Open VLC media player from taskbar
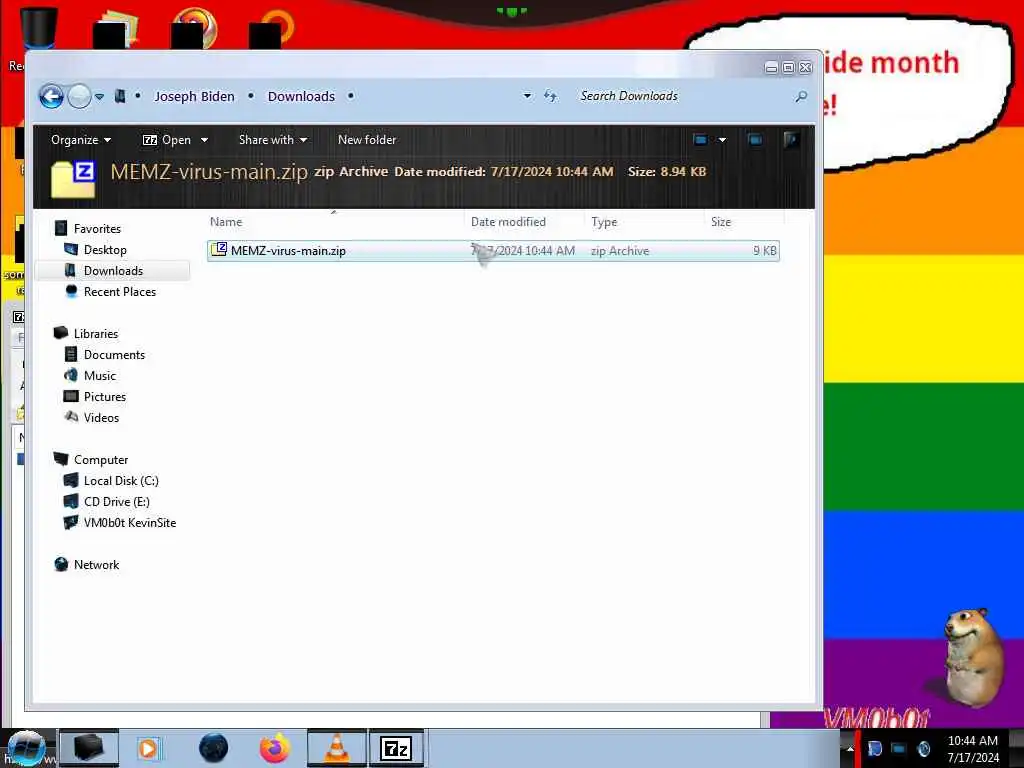 (336, 748)
